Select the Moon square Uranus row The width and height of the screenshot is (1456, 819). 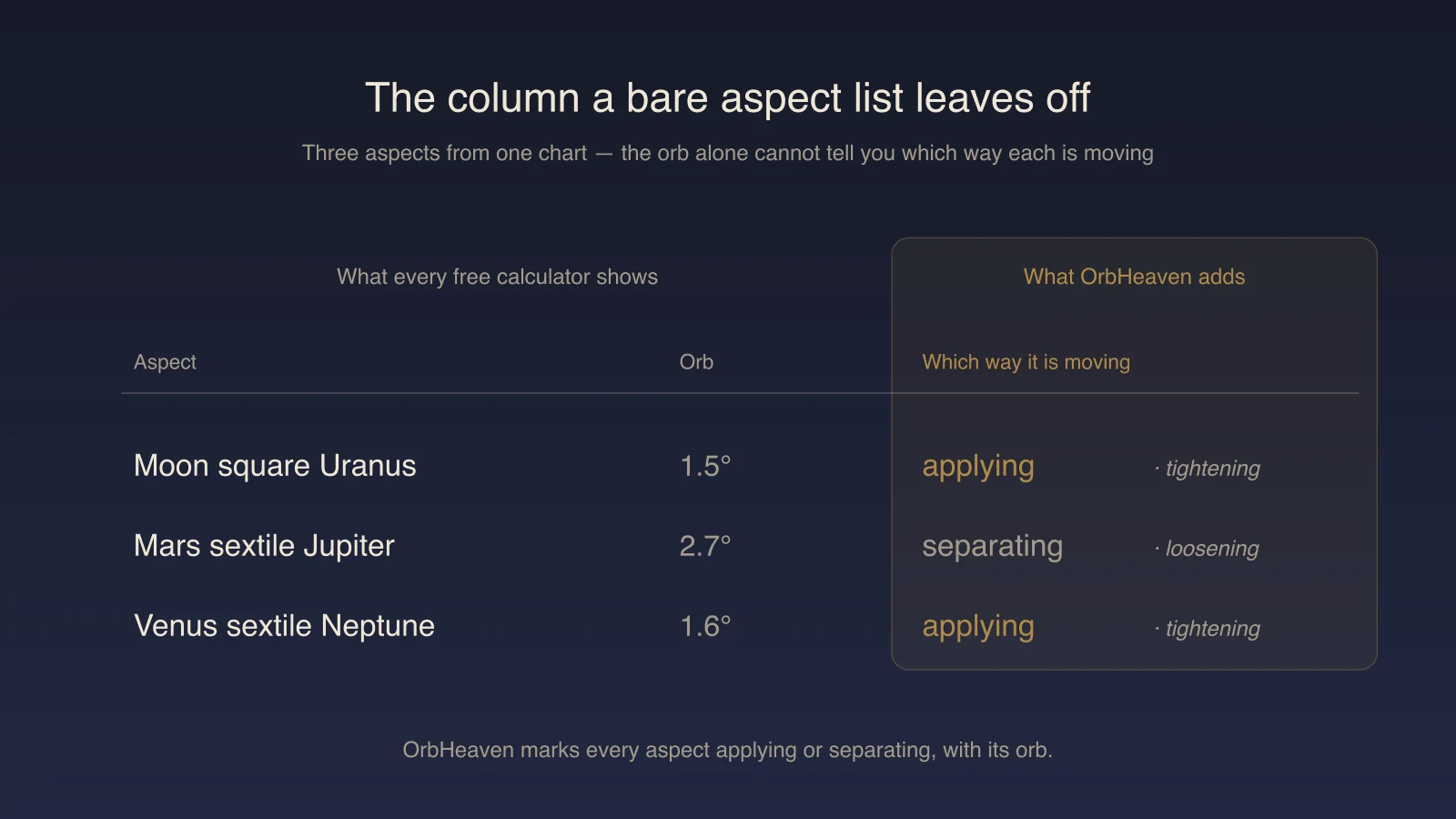click(740, 466)
